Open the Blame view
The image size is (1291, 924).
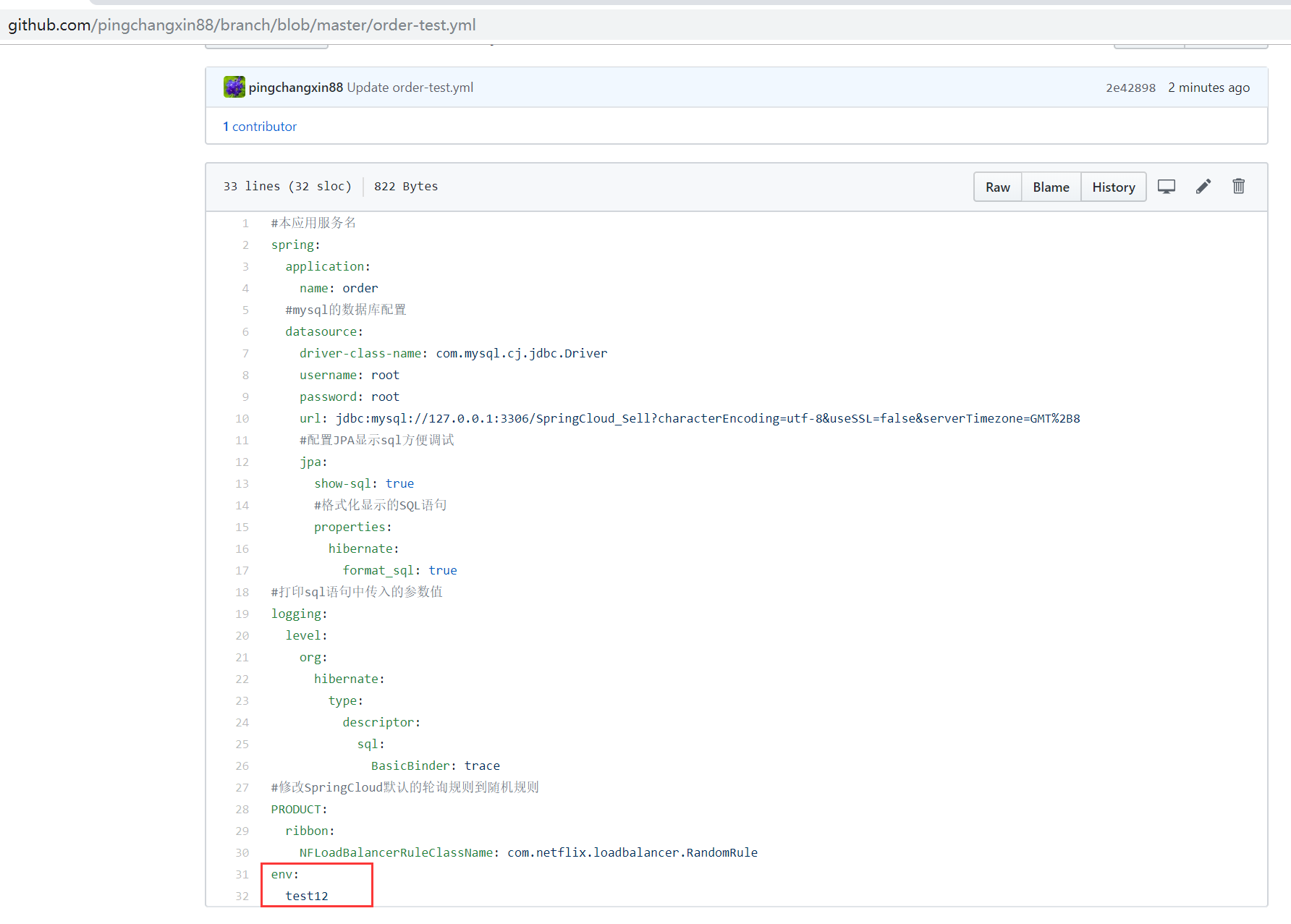(1051, 187)
